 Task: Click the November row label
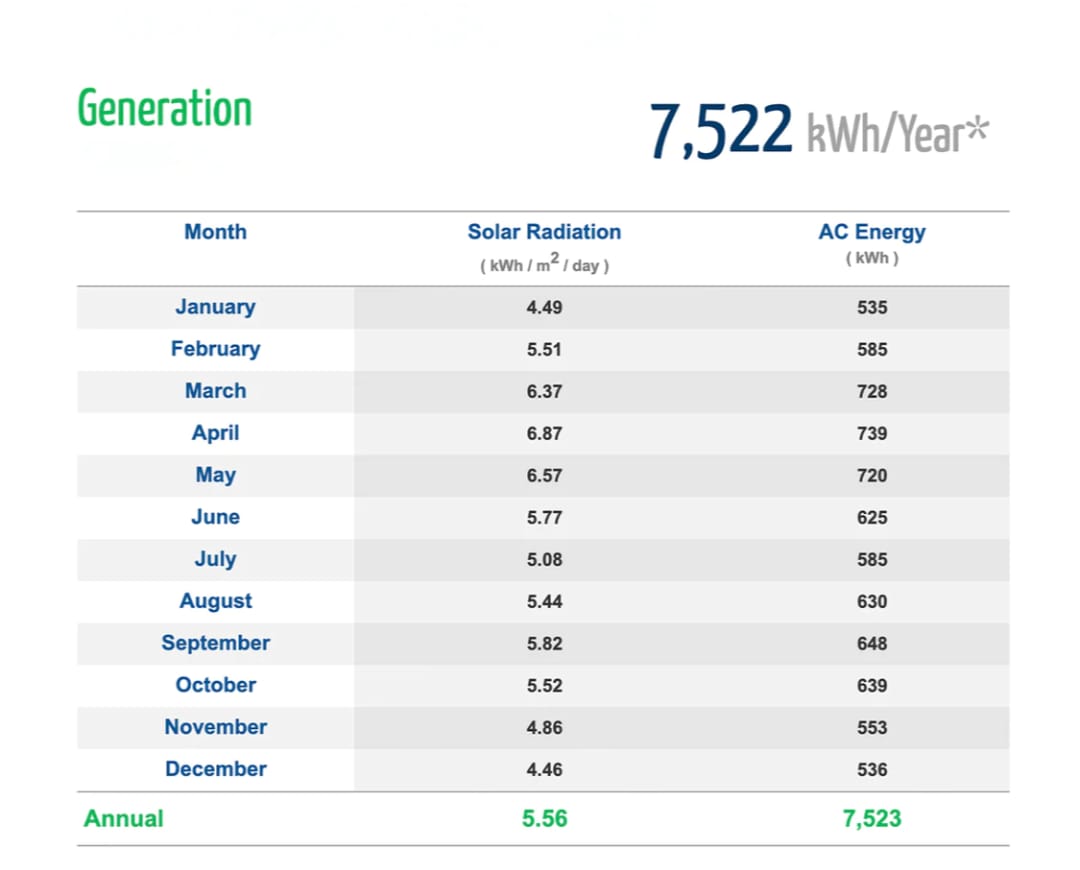click(x=215, y=727)
